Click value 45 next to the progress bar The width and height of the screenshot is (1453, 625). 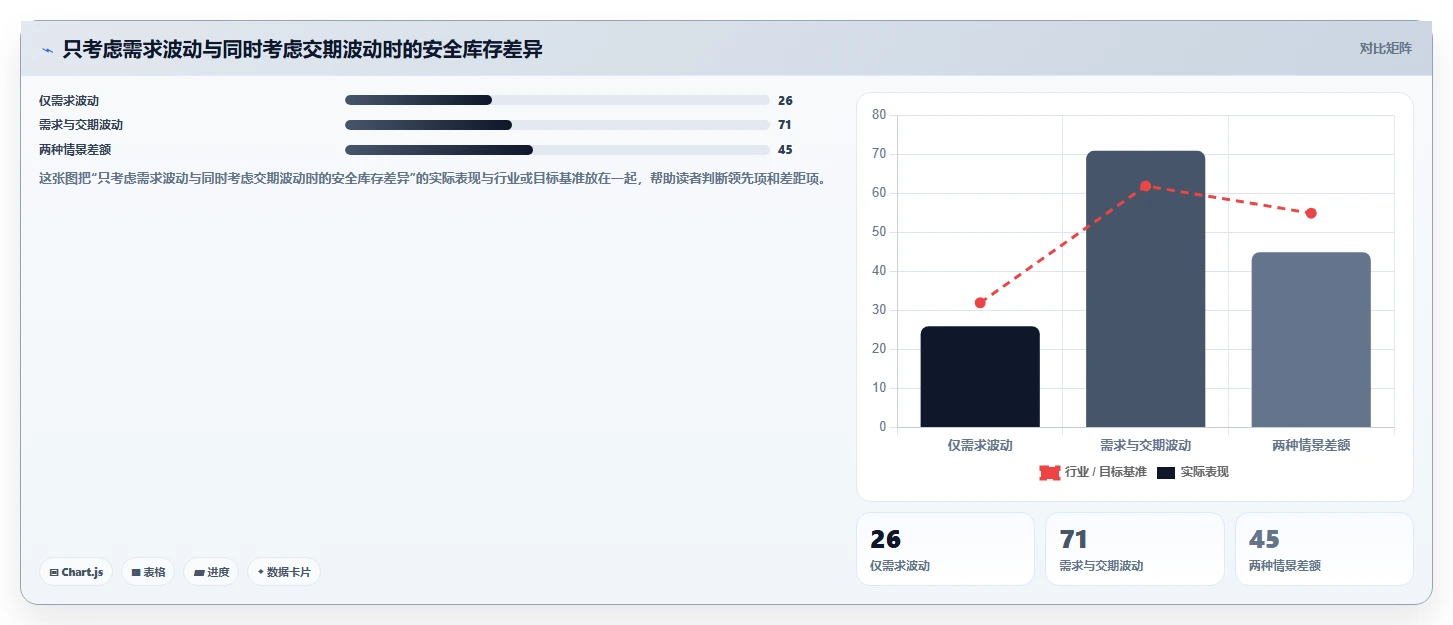[785, 150]
